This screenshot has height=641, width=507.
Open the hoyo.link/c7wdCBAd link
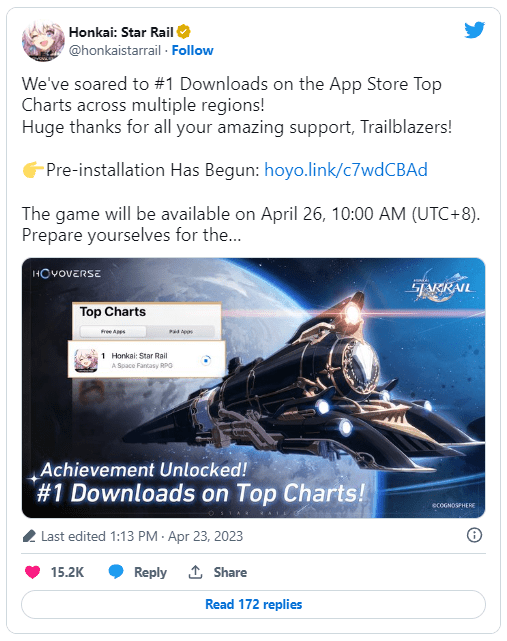[x=346, y=170]
